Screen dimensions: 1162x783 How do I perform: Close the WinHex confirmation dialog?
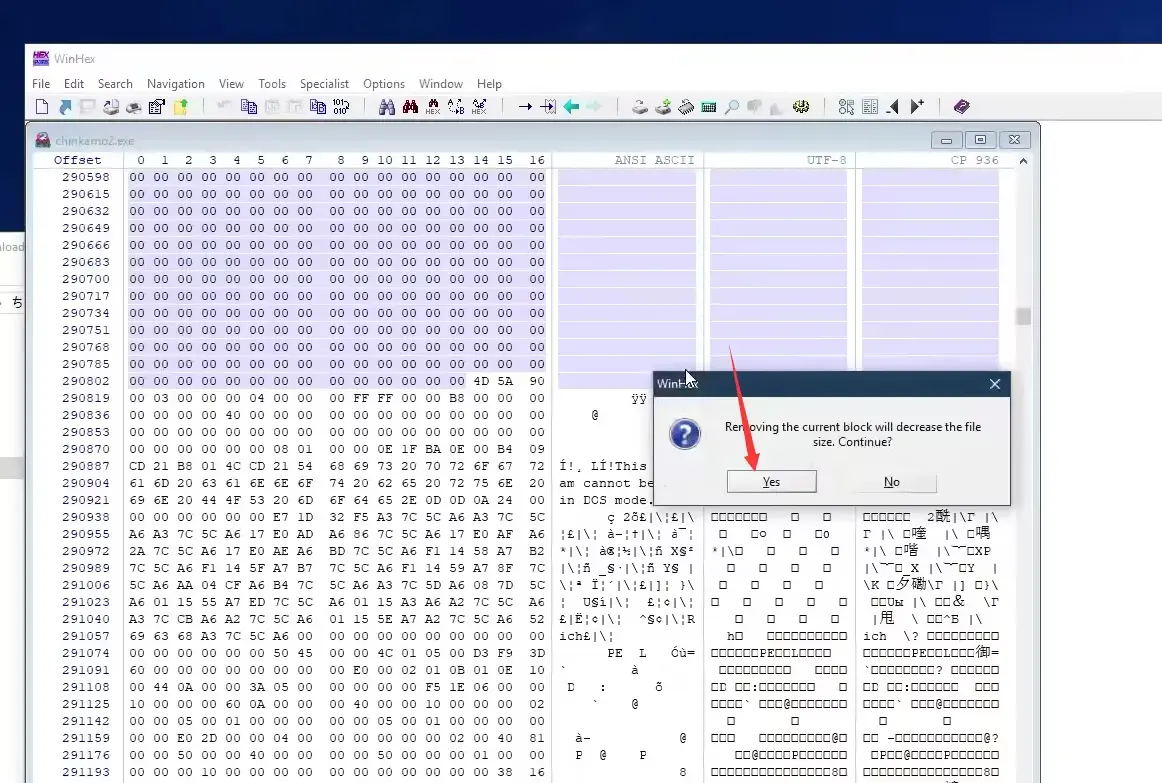click(x=995, y=384)
